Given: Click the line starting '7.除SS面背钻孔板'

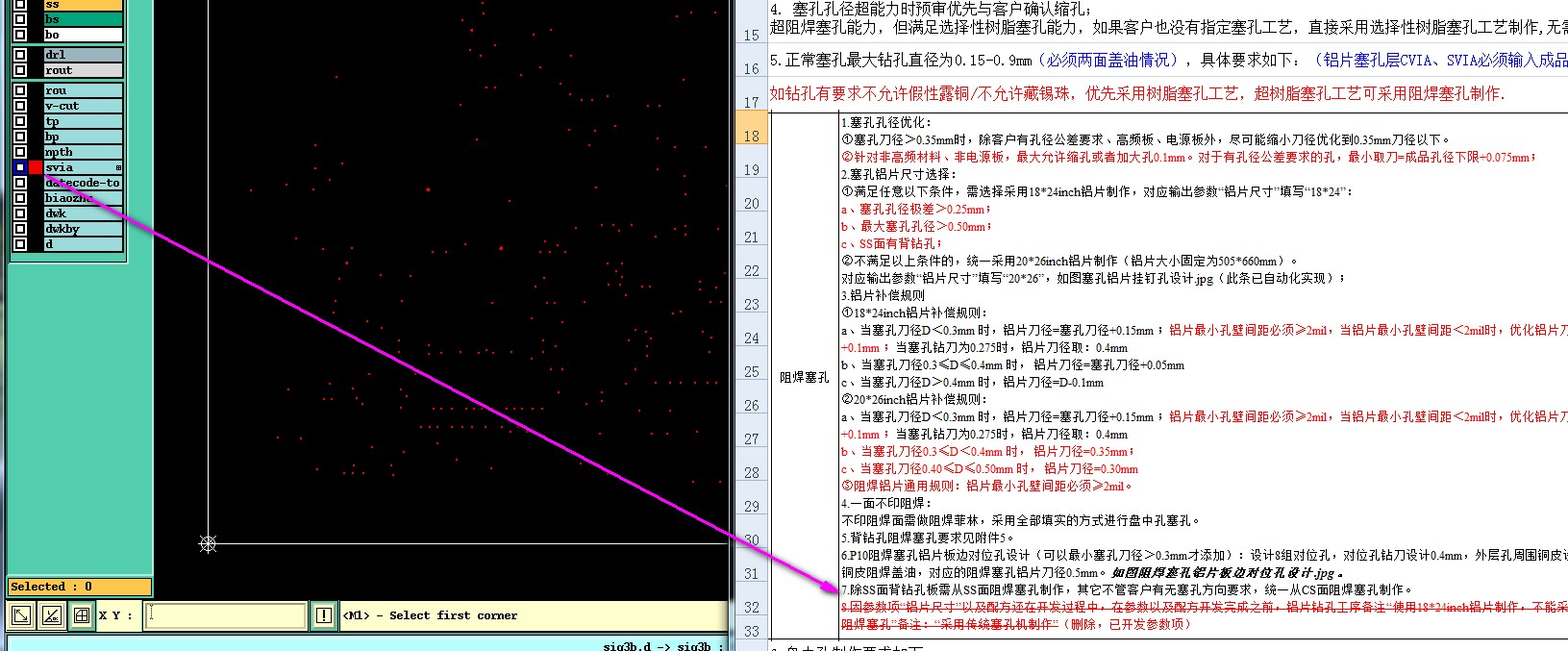Looking at the screenshot, I should (x=1126, y=589).
